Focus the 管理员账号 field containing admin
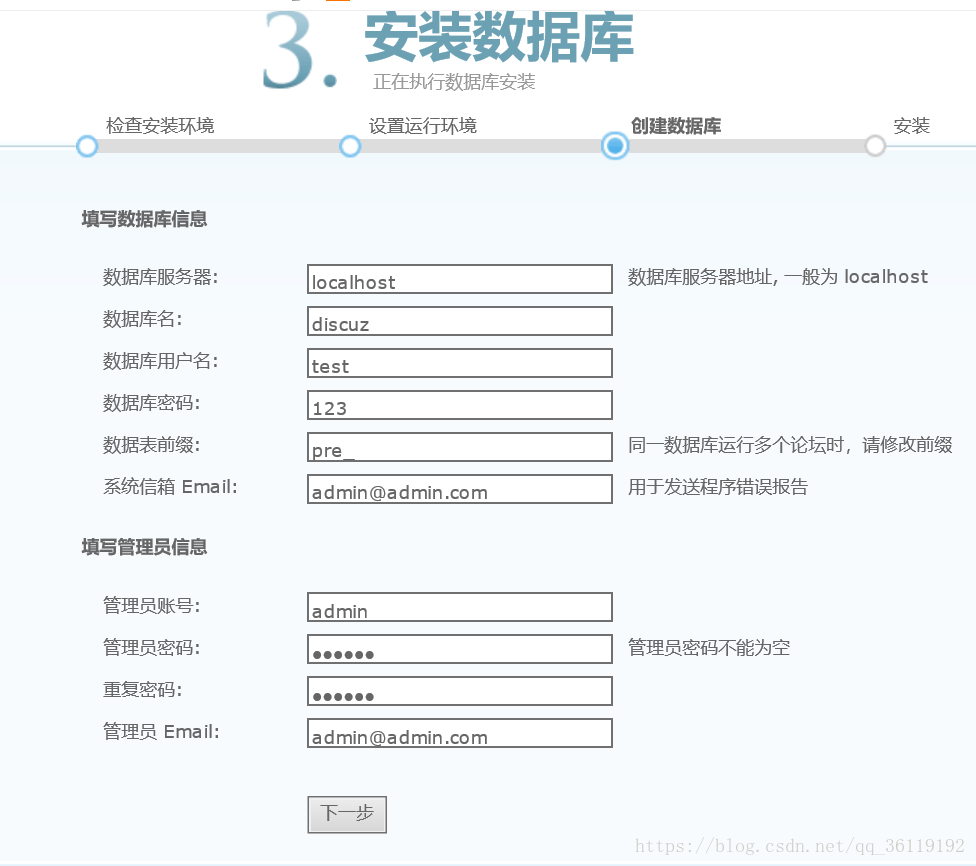The image size is (976, 866). [x=459, y=607]
